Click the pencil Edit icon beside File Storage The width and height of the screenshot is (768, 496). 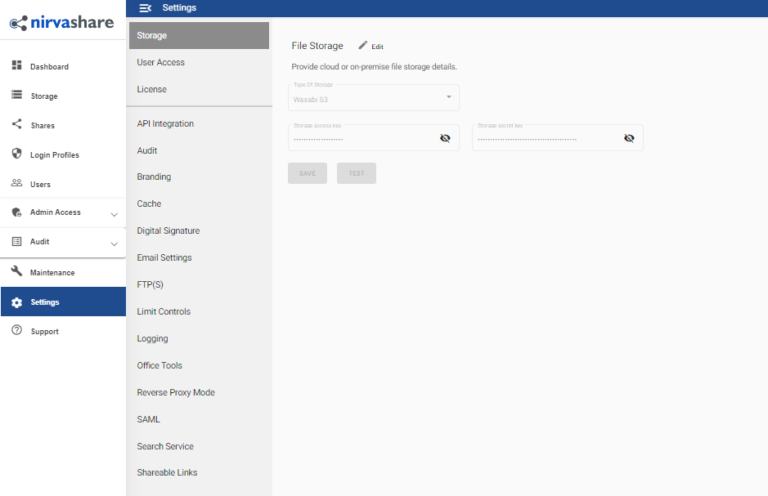(x=363, y=46)
